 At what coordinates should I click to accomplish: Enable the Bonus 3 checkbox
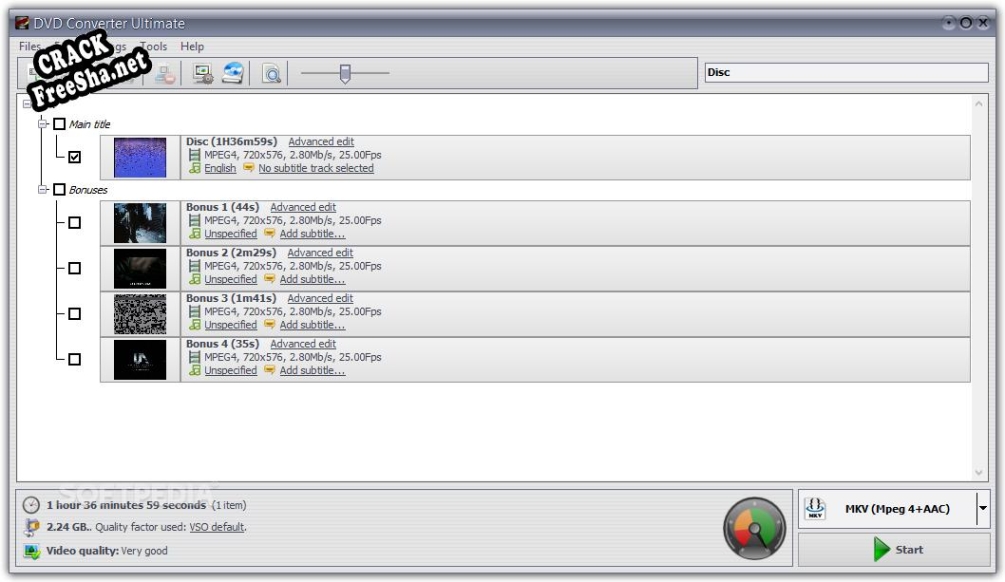(75, 314)
